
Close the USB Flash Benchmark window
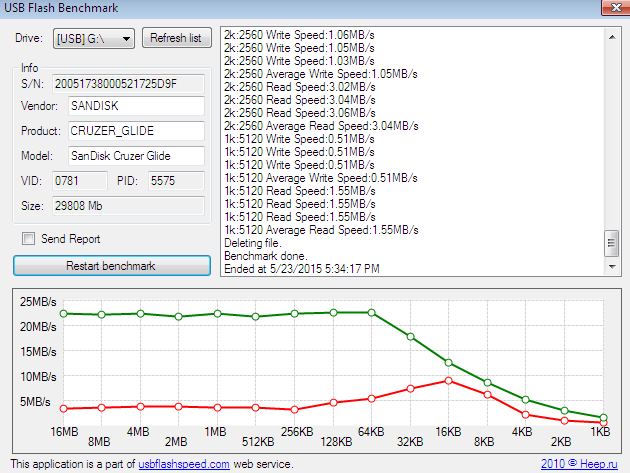tap(616, 8)
